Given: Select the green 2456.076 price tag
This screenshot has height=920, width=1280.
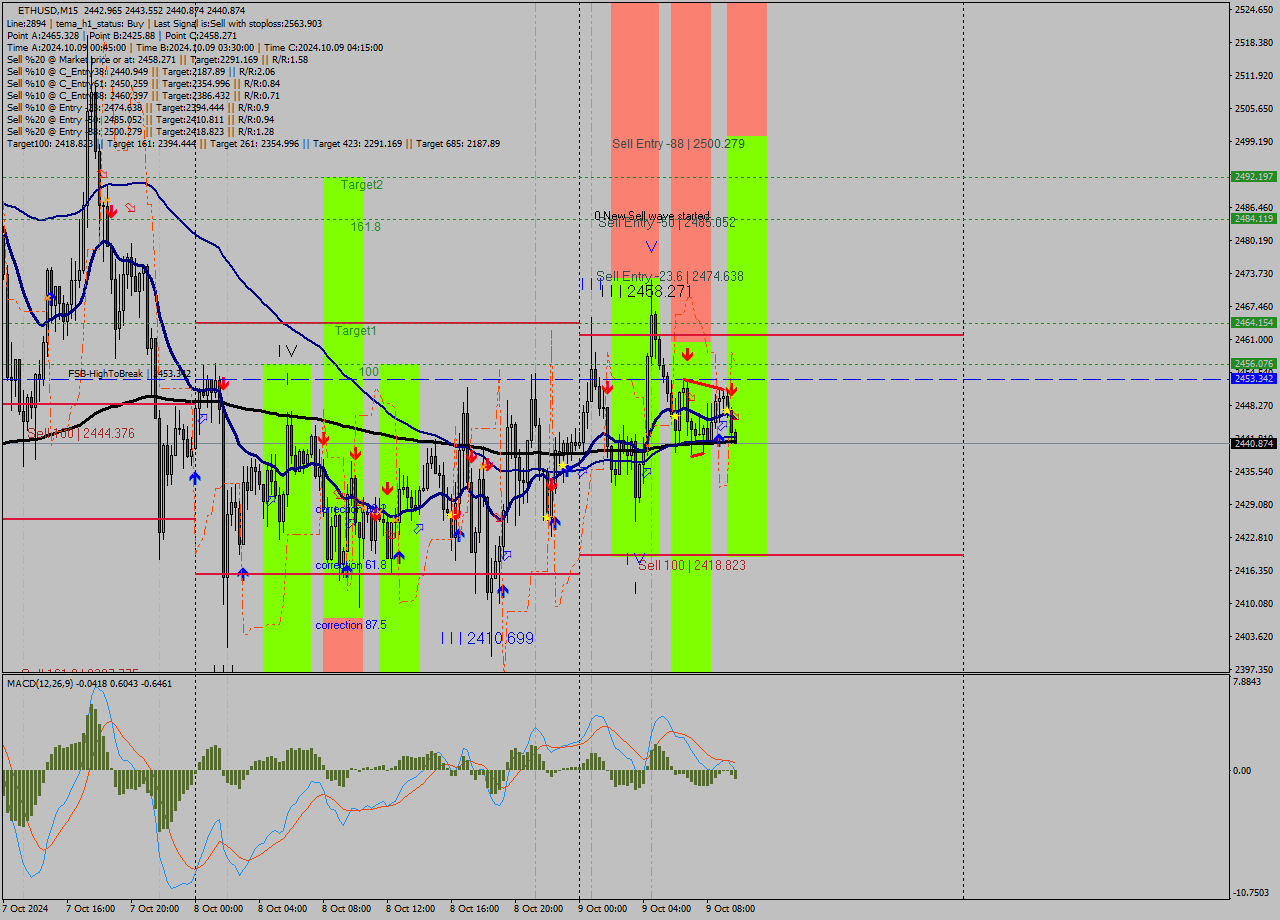Looking at the screenshot, I should coord(1253,363).
